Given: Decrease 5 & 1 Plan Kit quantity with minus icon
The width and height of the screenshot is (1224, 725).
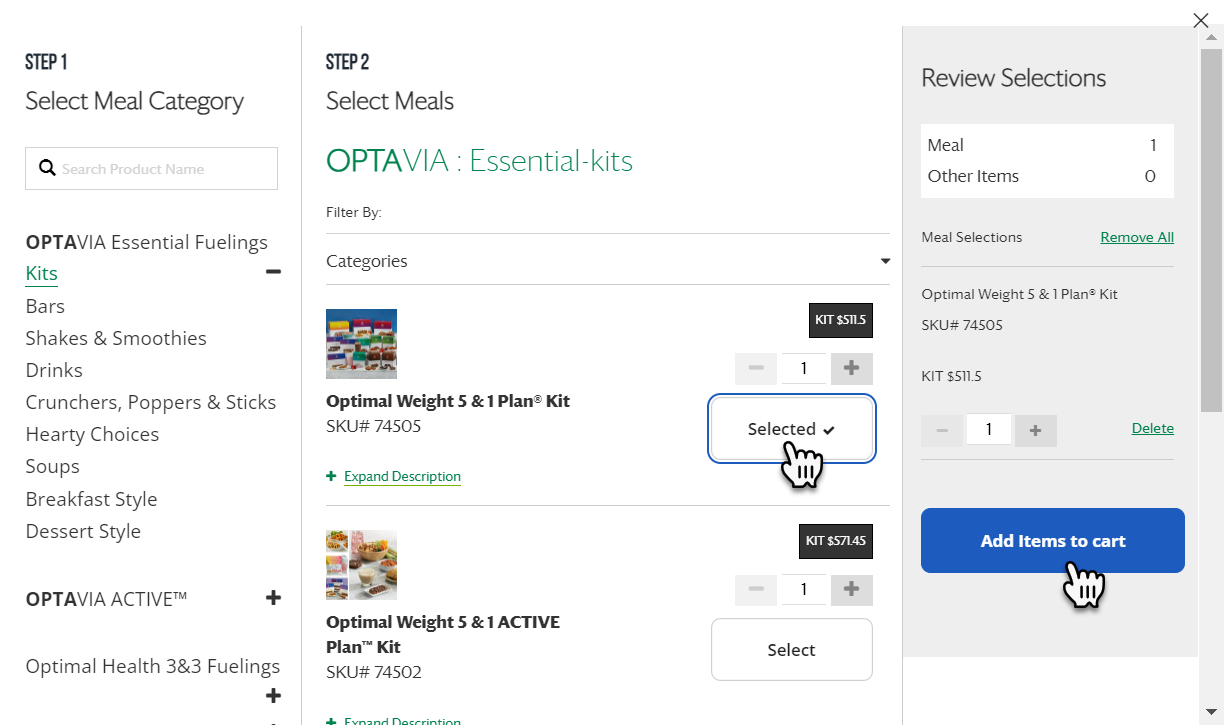Looking at the screenshot, I should tap(756, 368).
